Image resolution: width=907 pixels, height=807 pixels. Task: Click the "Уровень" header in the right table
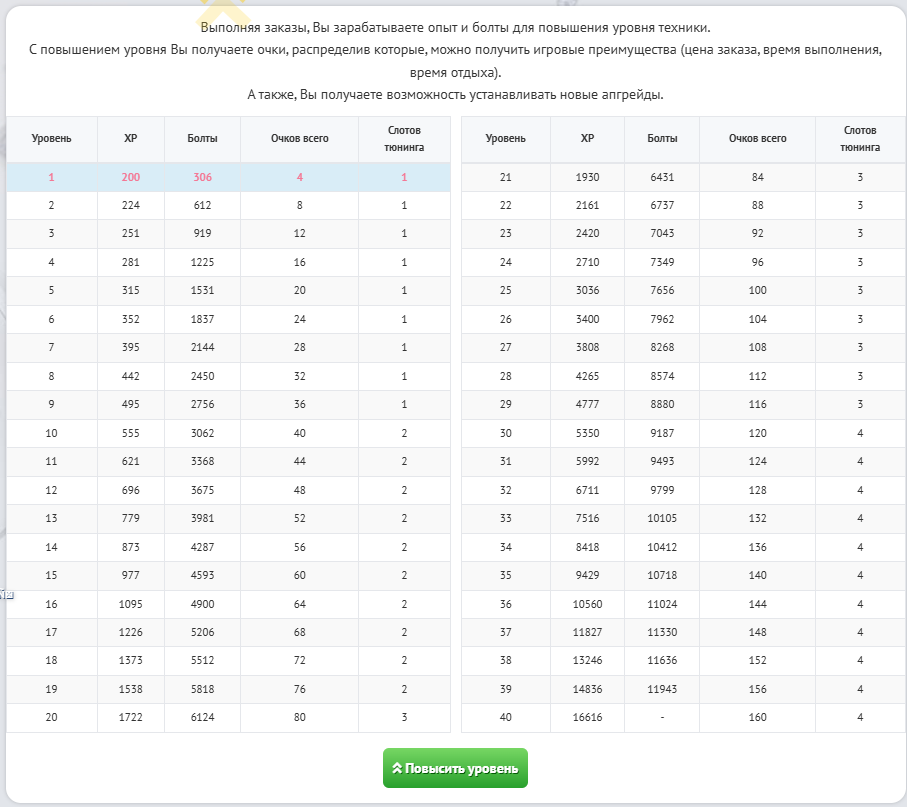[x=505, y=138]
